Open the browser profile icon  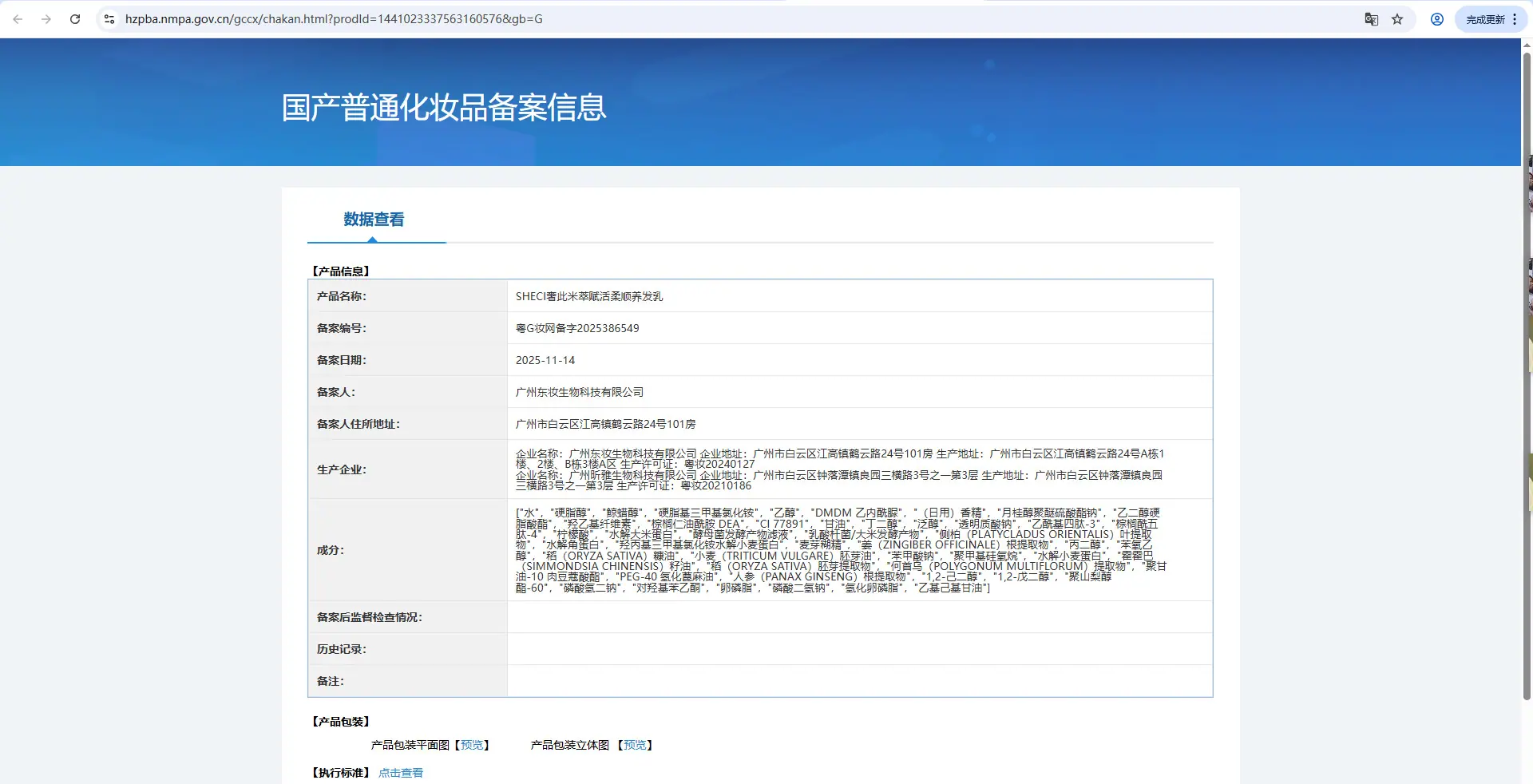point(1437,19)
